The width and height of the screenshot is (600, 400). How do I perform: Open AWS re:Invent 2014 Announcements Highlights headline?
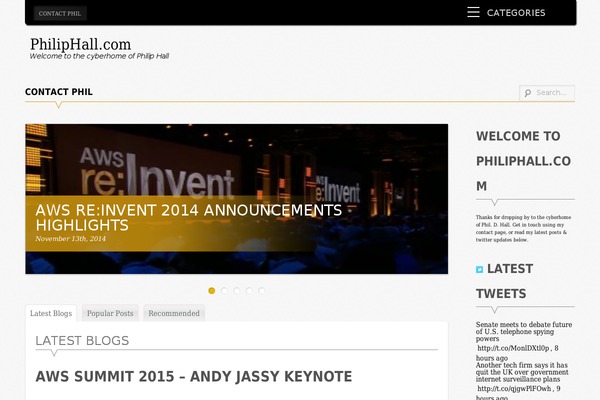189,217
